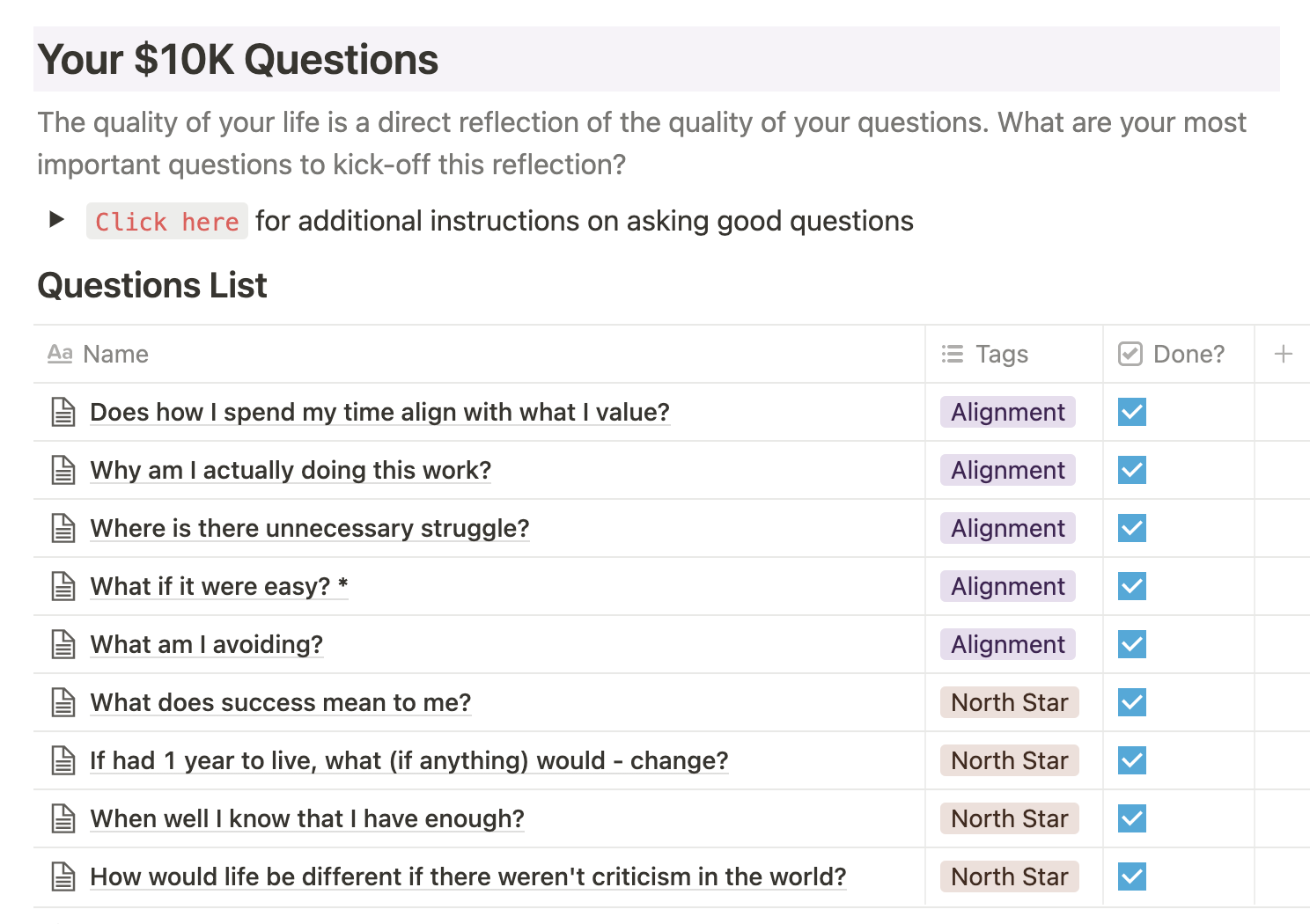The width and height of the screenshot is (1310, 924).
Task: Click page icon next to 'Where is there unnecessary struggle?'
Action: click(x=63, y=528)
